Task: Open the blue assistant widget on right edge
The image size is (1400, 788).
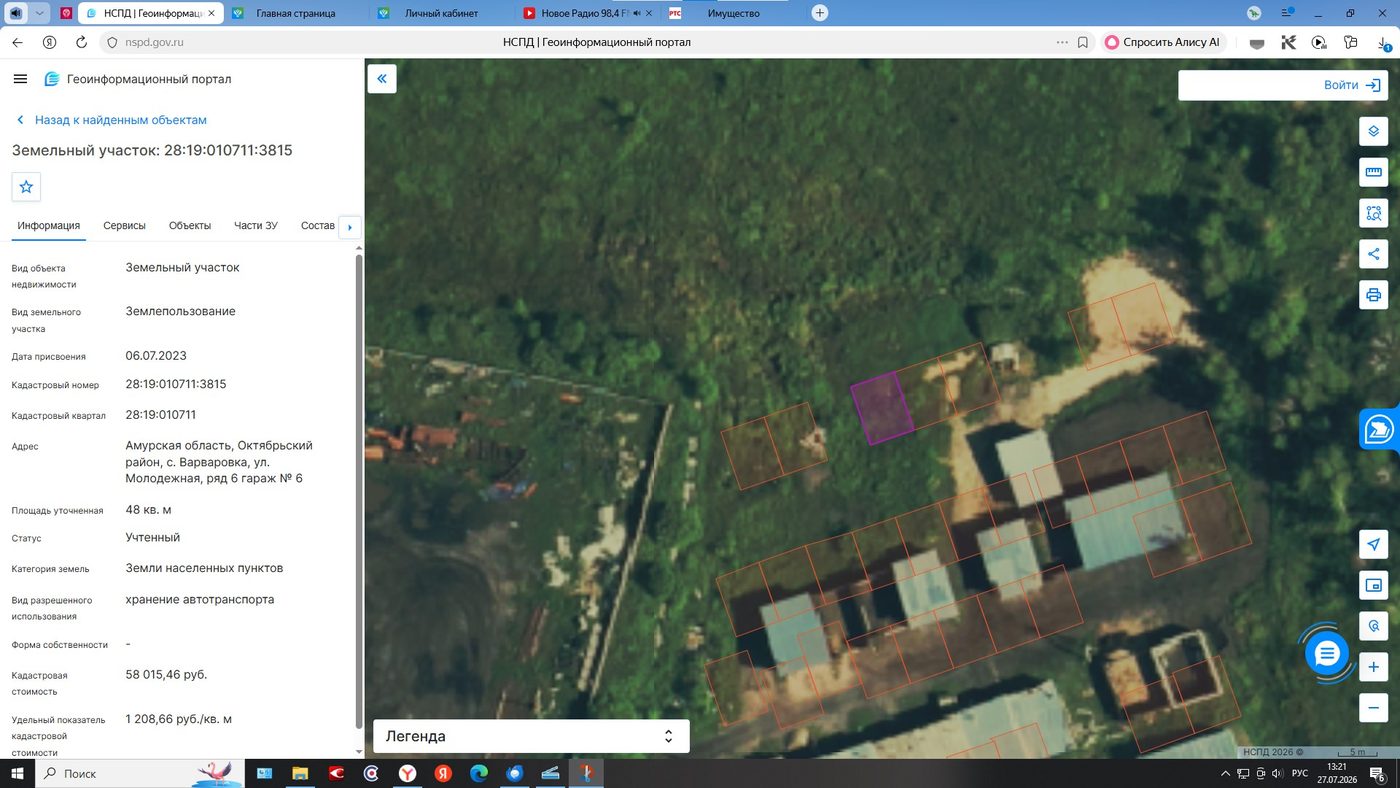Action: [x=1380, y=429]
